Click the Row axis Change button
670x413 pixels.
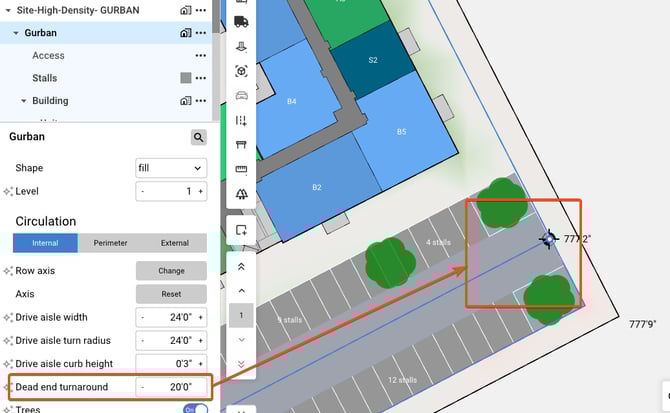pyautogui.click(x=171, y=271)
